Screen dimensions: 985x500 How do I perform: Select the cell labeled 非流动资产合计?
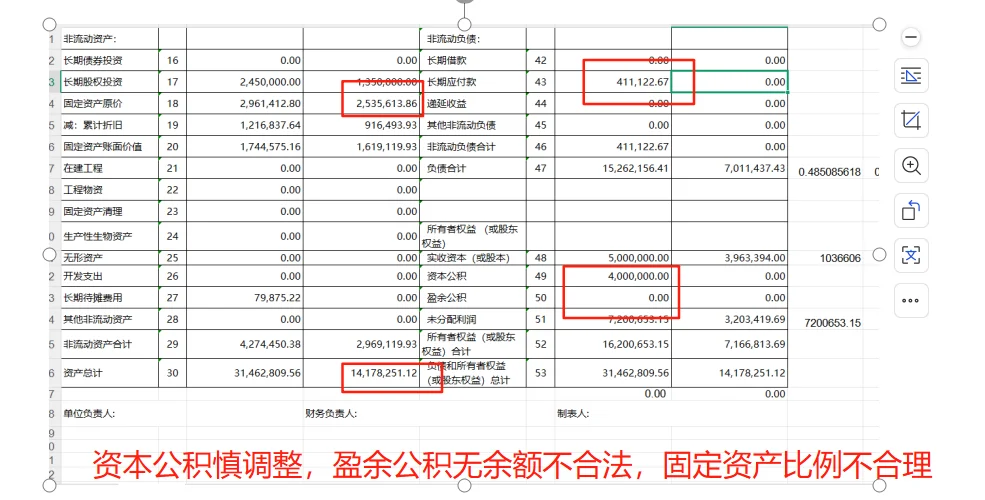click(x=109, y=344)
